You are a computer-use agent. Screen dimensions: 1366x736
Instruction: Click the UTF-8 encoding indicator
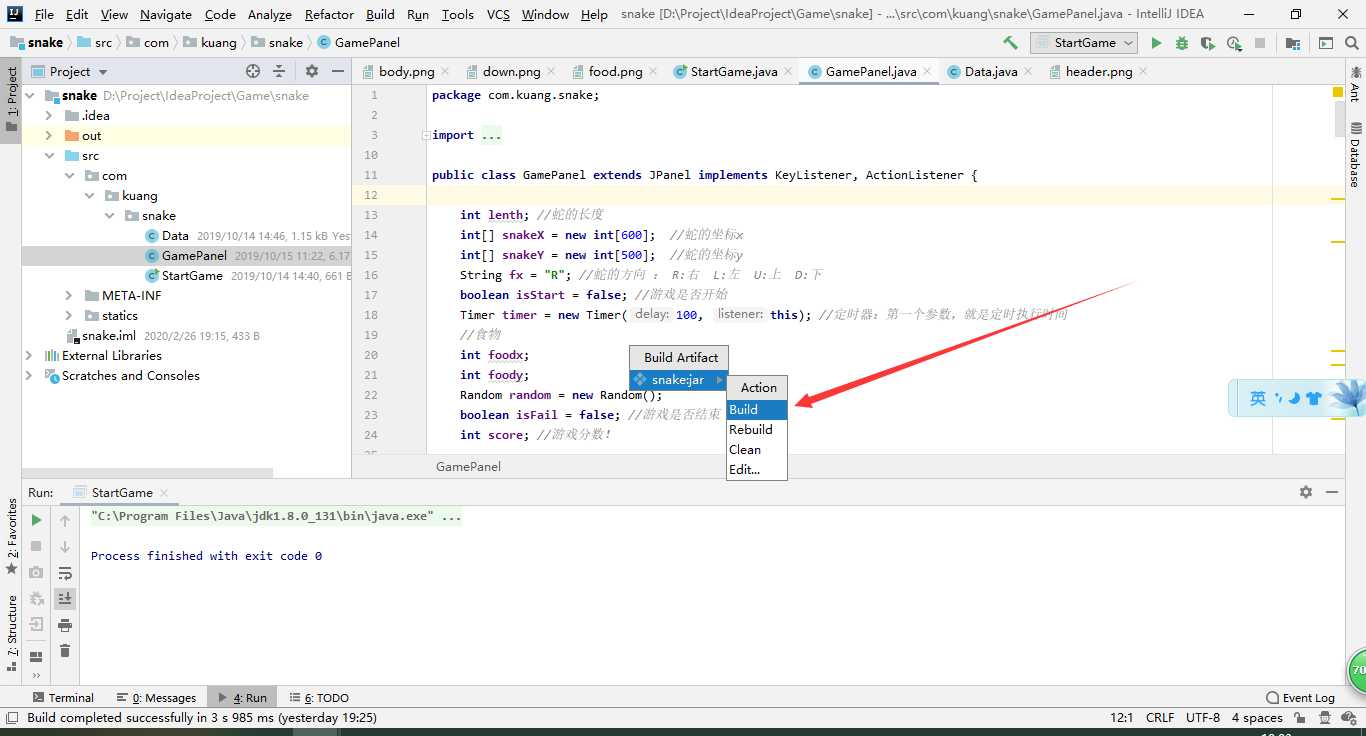click(x=1202, y=718)
